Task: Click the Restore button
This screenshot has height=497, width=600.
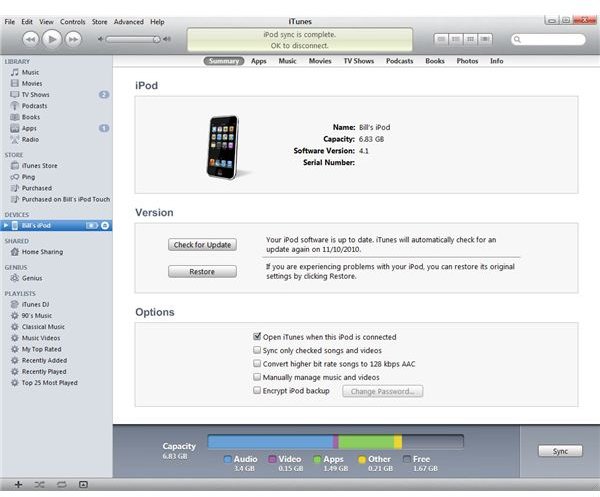Action: point(202,272)
